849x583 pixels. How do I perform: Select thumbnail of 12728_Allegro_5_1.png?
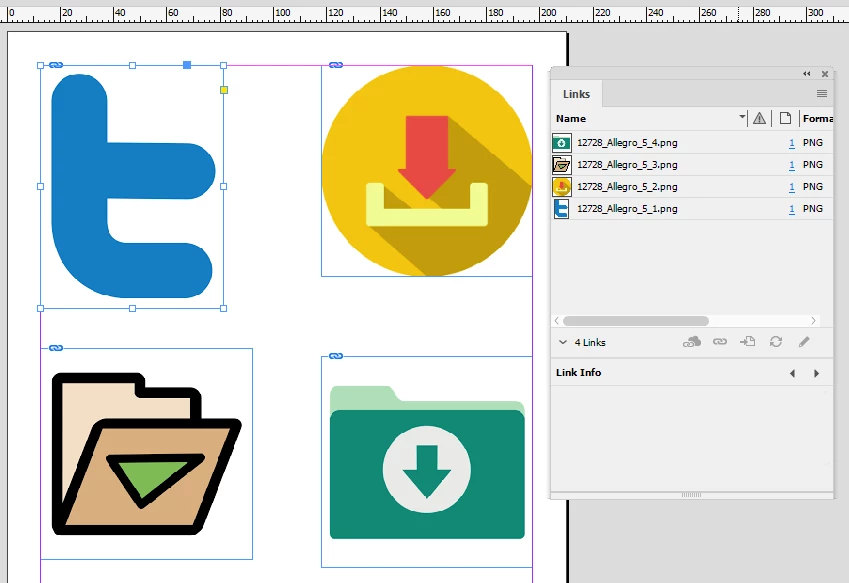(561, 208)
